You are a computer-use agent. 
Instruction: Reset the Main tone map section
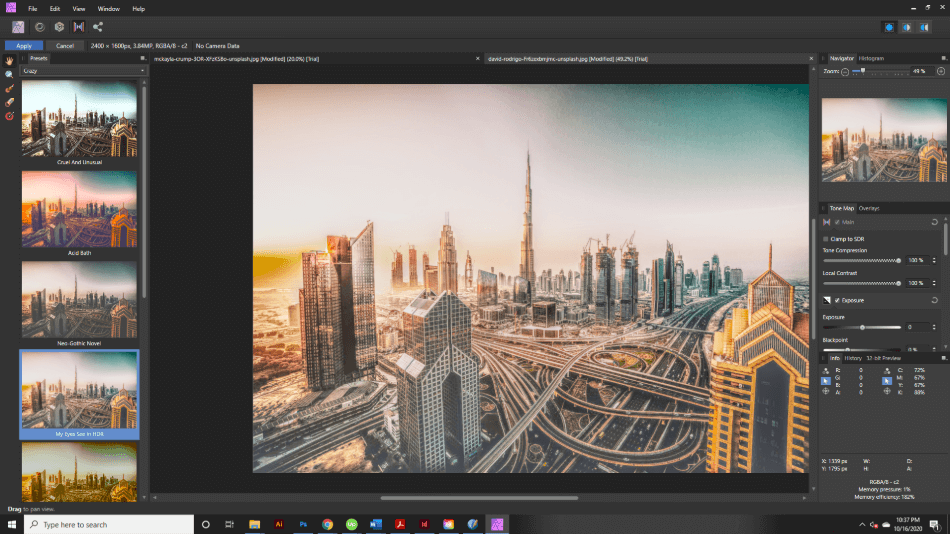click(x=935, y=222)
